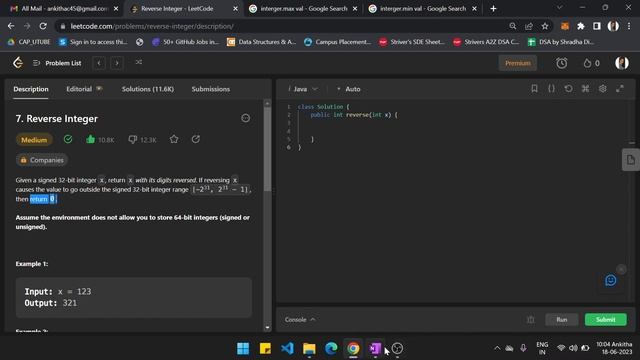Viewport: 640px width, 360px height.
Task: Open the Auto dropdown in editor
Action: [349, 89]
